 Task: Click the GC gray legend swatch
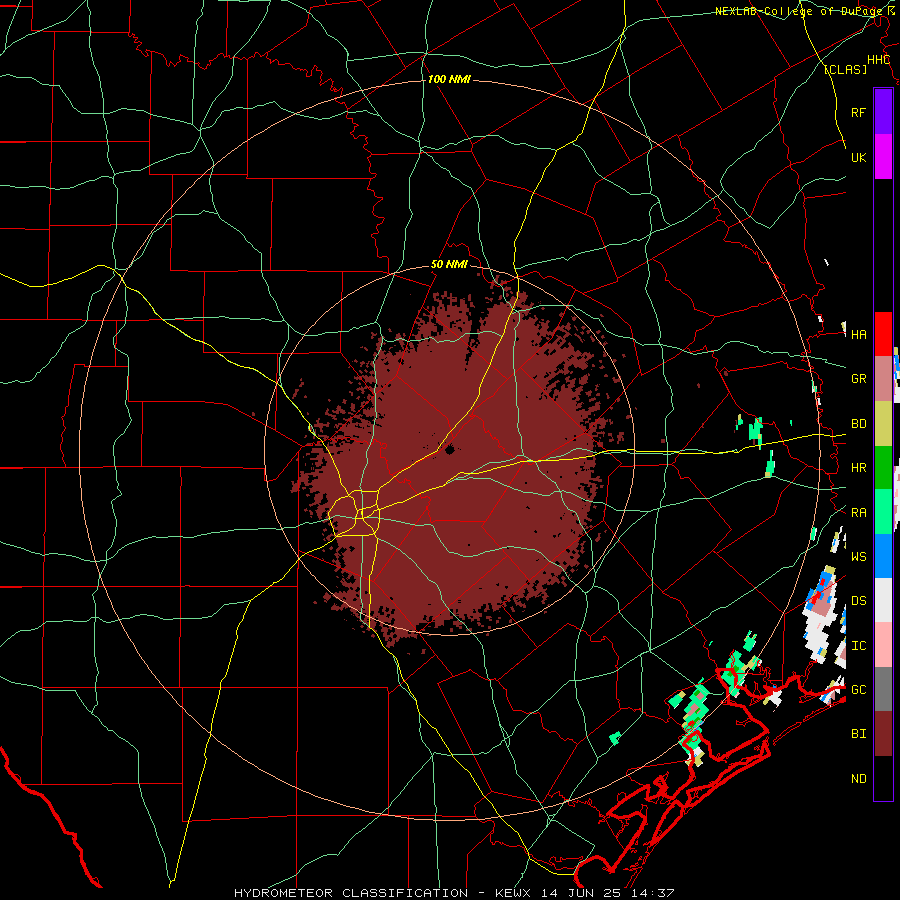click(883, 689)
